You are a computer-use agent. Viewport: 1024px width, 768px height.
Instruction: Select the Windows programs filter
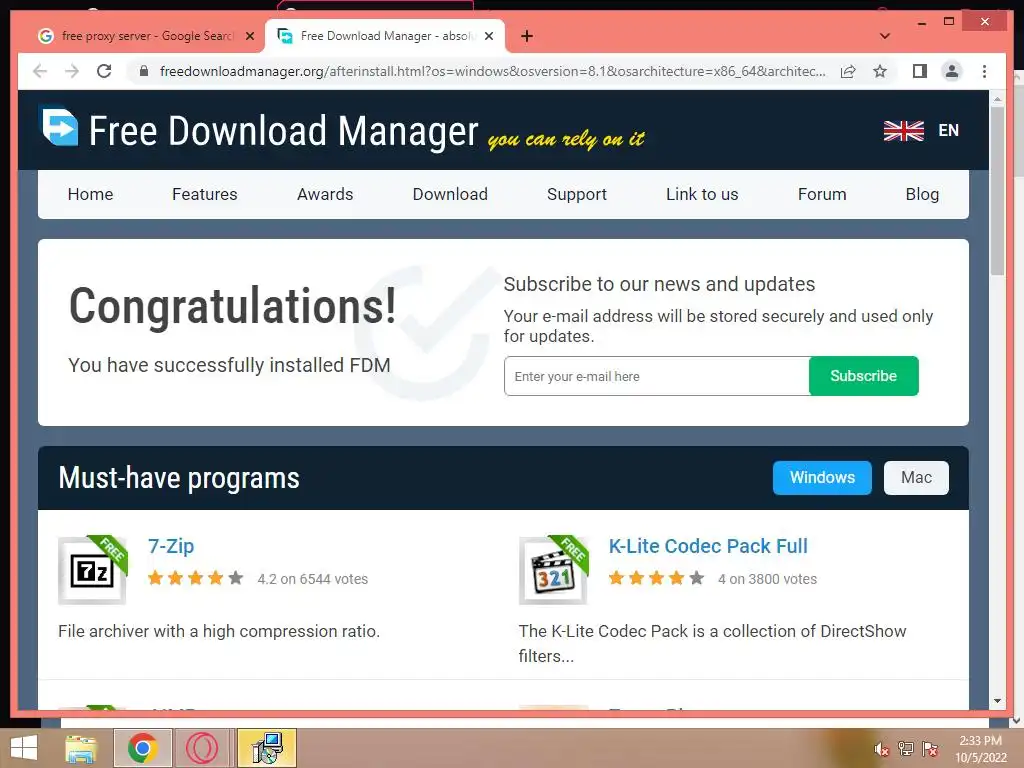(x=822, y=477)
